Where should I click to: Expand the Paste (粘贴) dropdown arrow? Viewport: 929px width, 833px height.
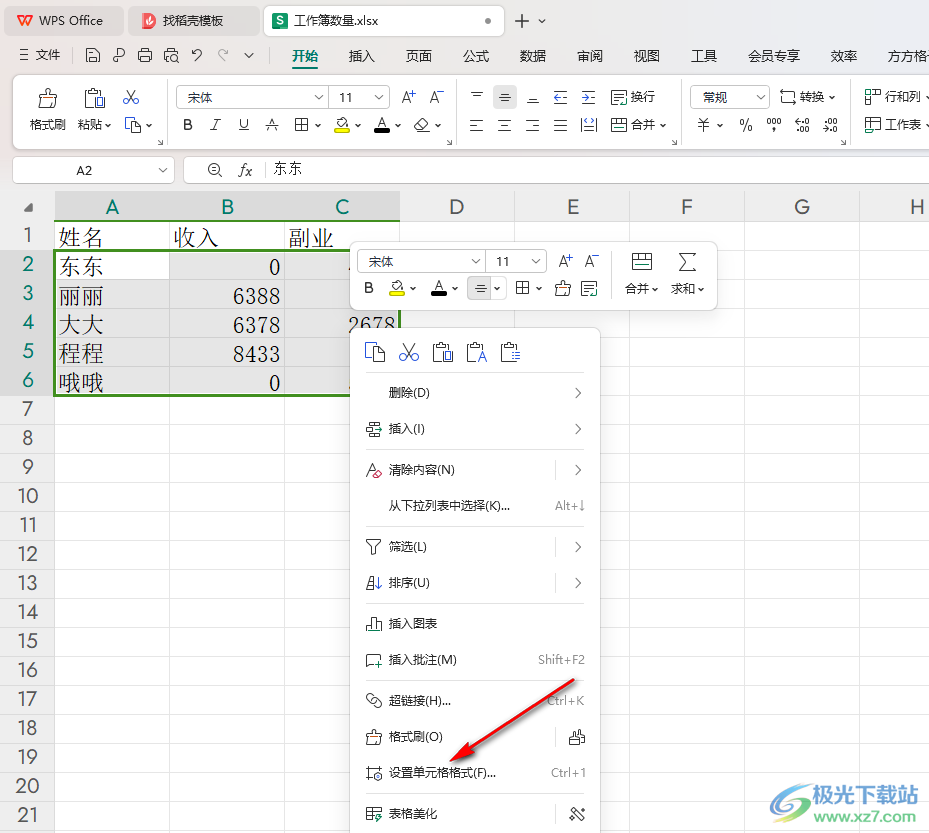(x=108, y=126)
